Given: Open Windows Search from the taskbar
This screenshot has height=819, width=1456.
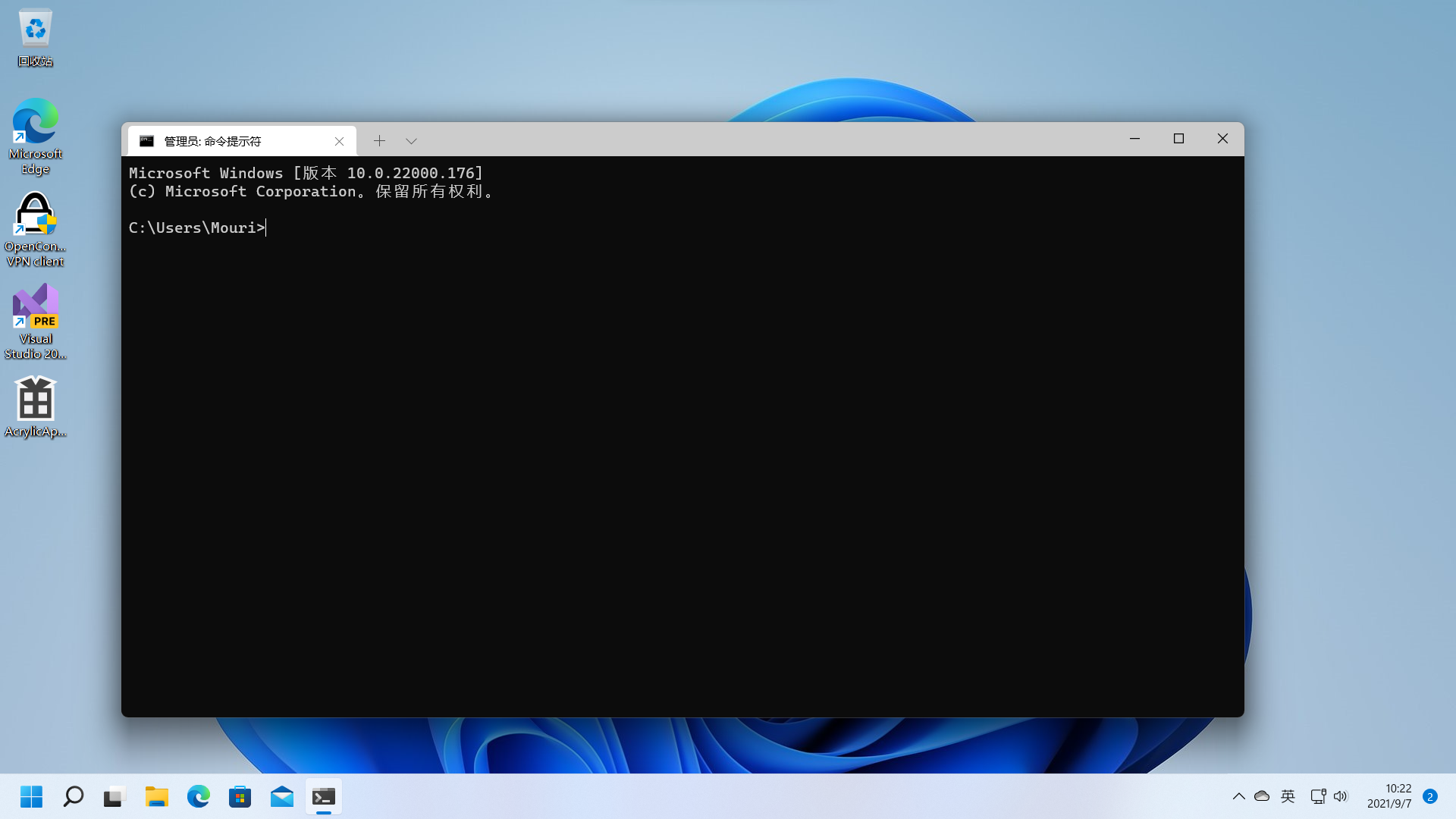Looking at the screenshot, I should [x=73, y=796].
